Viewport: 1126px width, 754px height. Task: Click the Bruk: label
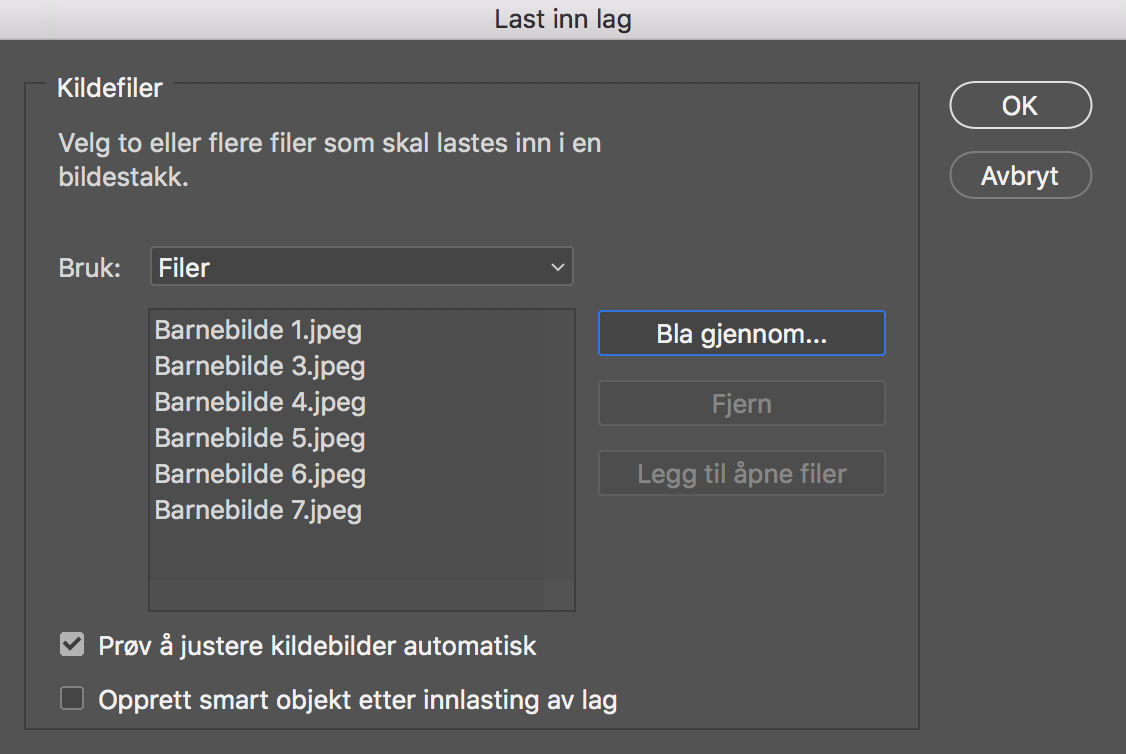(89, 268)
